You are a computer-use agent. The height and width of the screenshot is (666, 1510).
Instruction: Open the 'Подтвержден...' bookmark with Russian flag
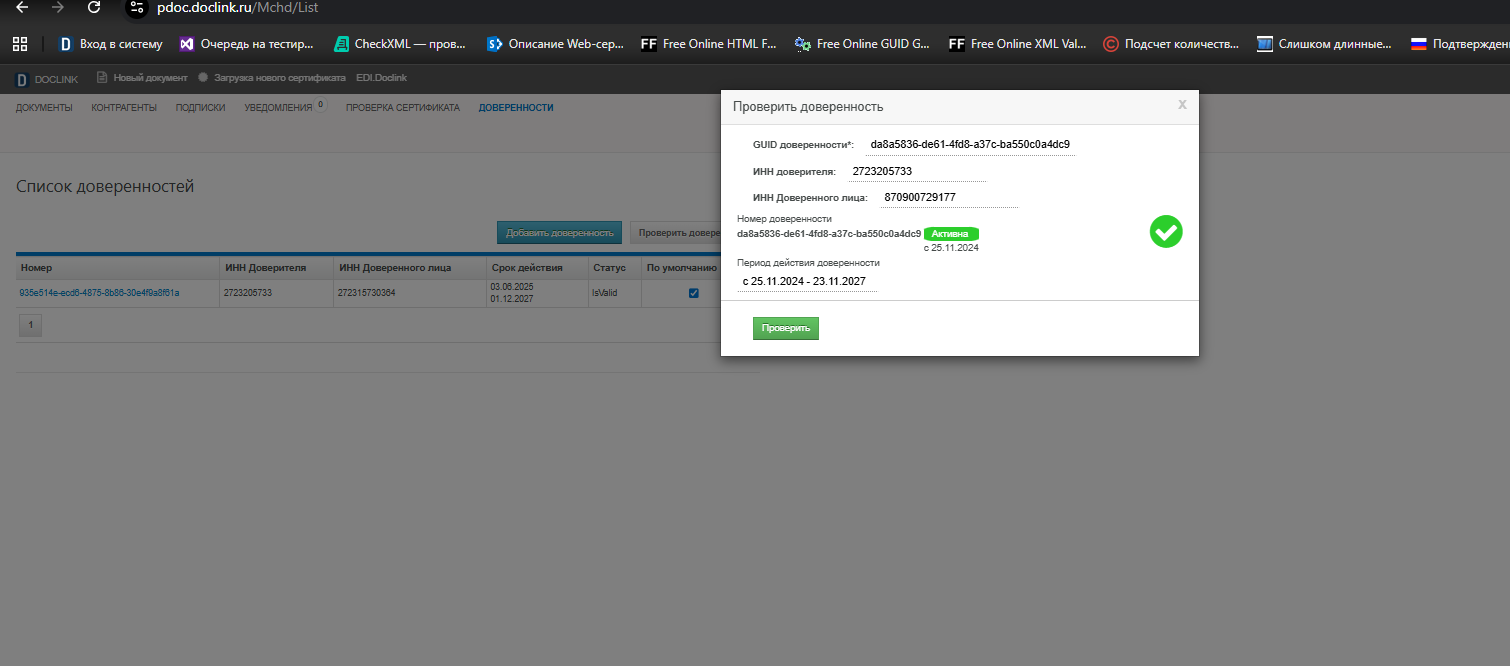point(1459,44)
